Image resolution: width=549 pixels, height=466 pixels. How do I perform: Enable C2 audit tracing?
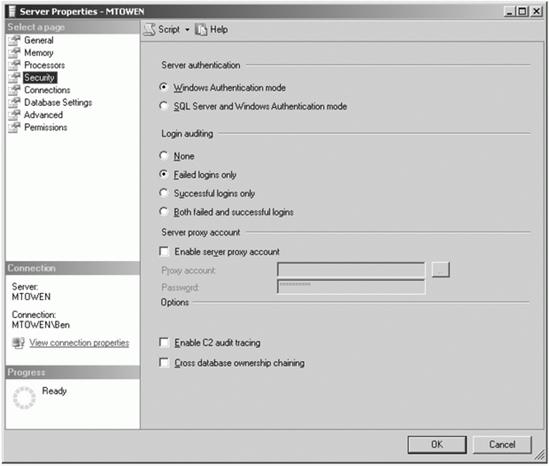(x=164, y=342)
